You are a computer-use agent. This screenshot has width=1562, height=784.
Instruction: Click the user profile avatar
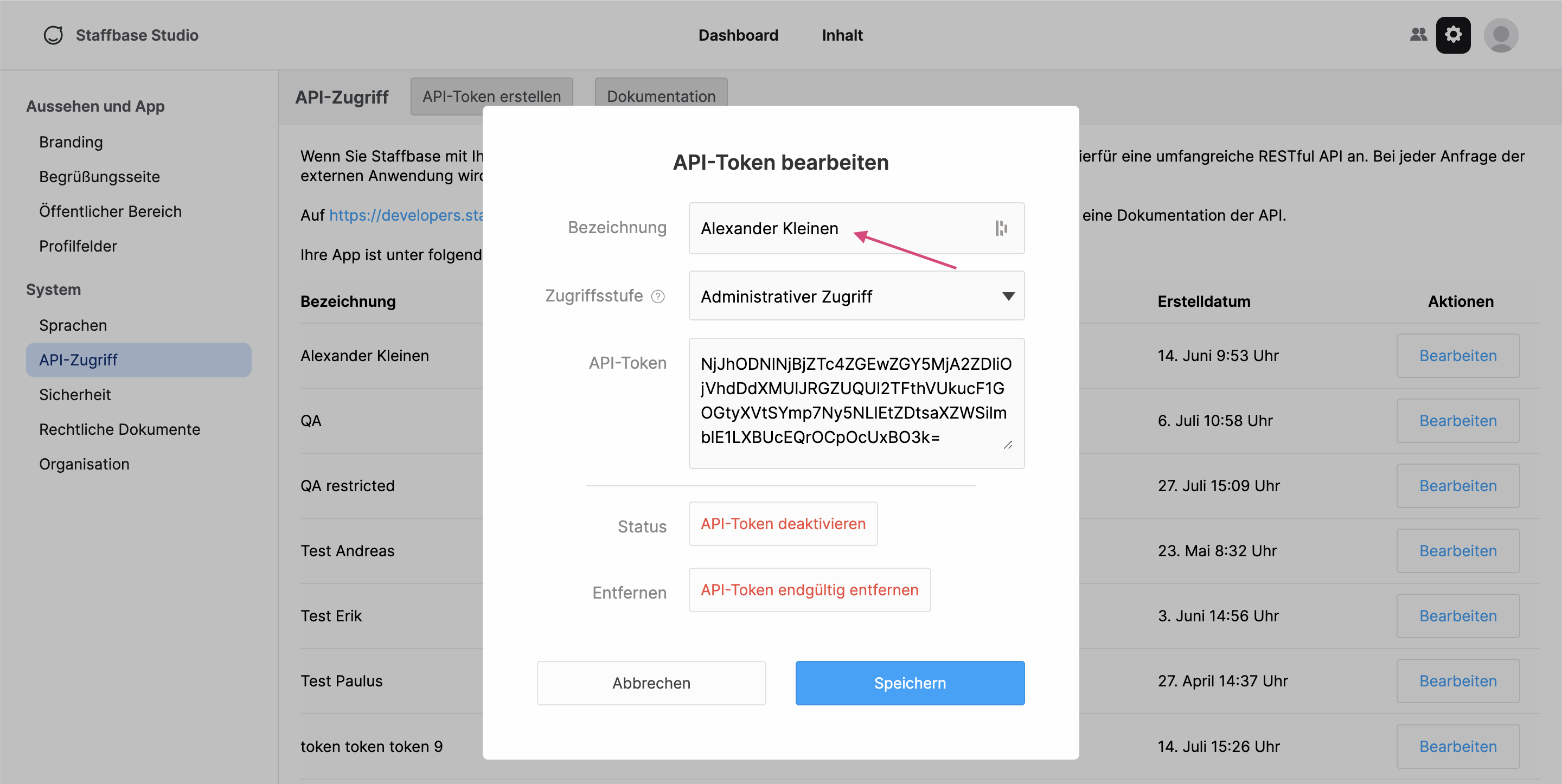[x=1501, y=35]
